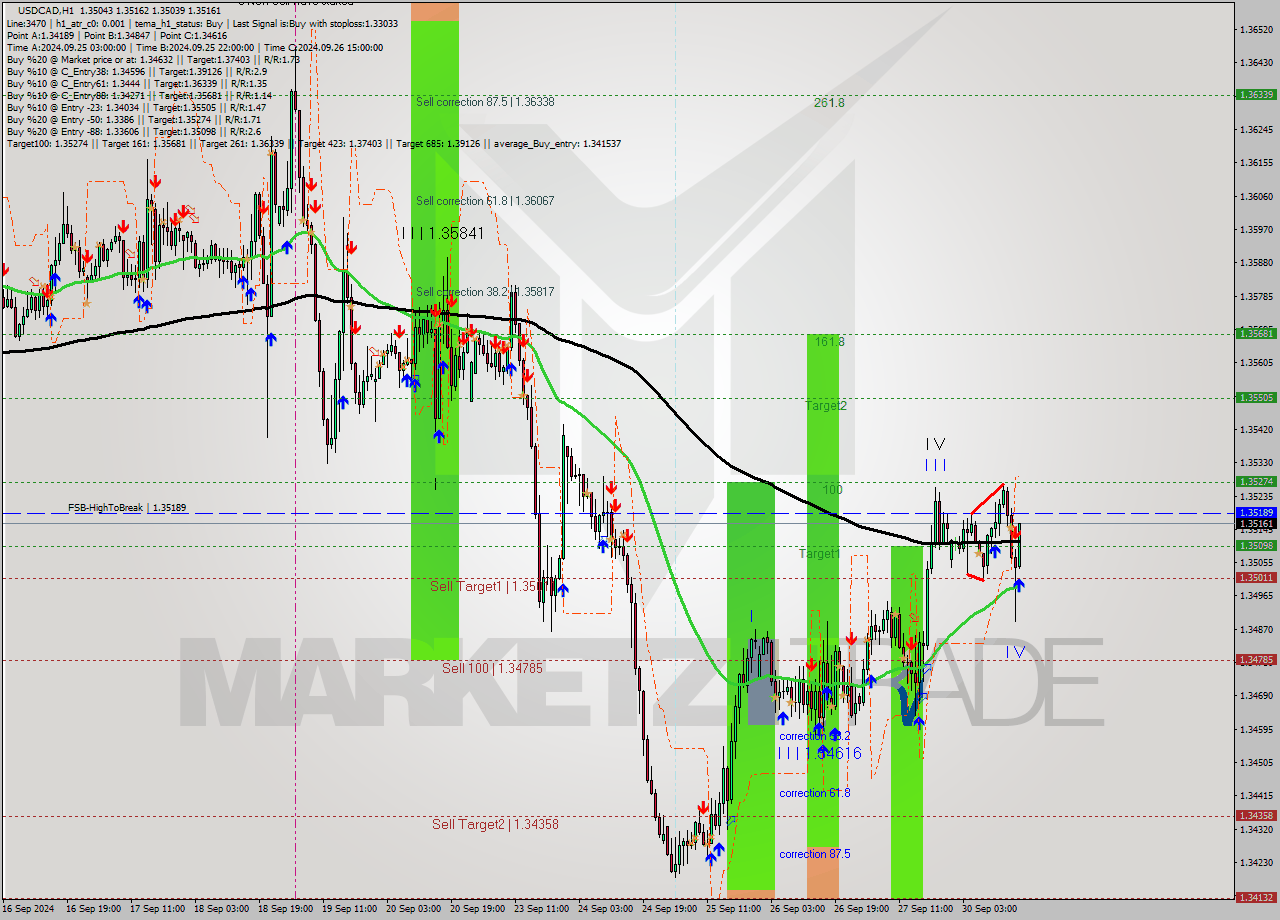
Task: Click the green 1.35681 price tag
Action: coord(1256,333)
